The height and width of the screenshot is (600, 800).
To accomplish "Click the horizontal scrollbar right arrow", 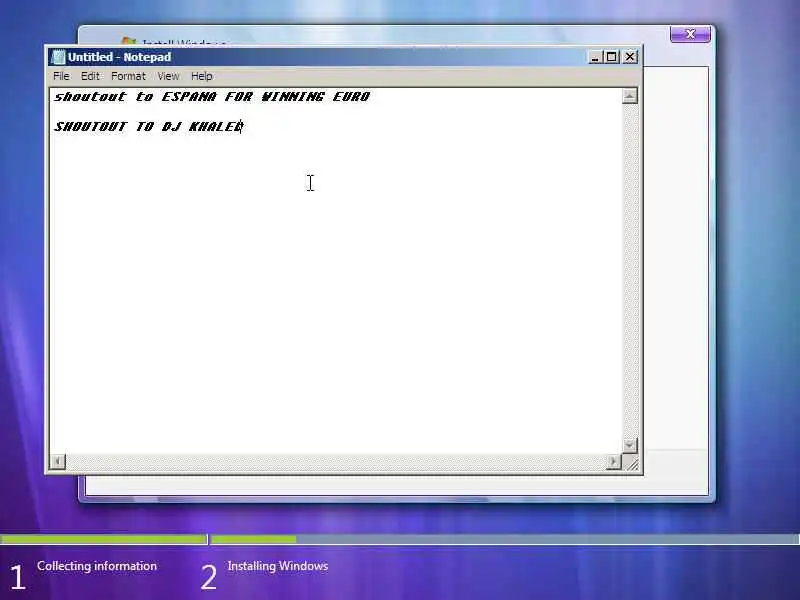I will pyautogui.click(x=613, y=462).
